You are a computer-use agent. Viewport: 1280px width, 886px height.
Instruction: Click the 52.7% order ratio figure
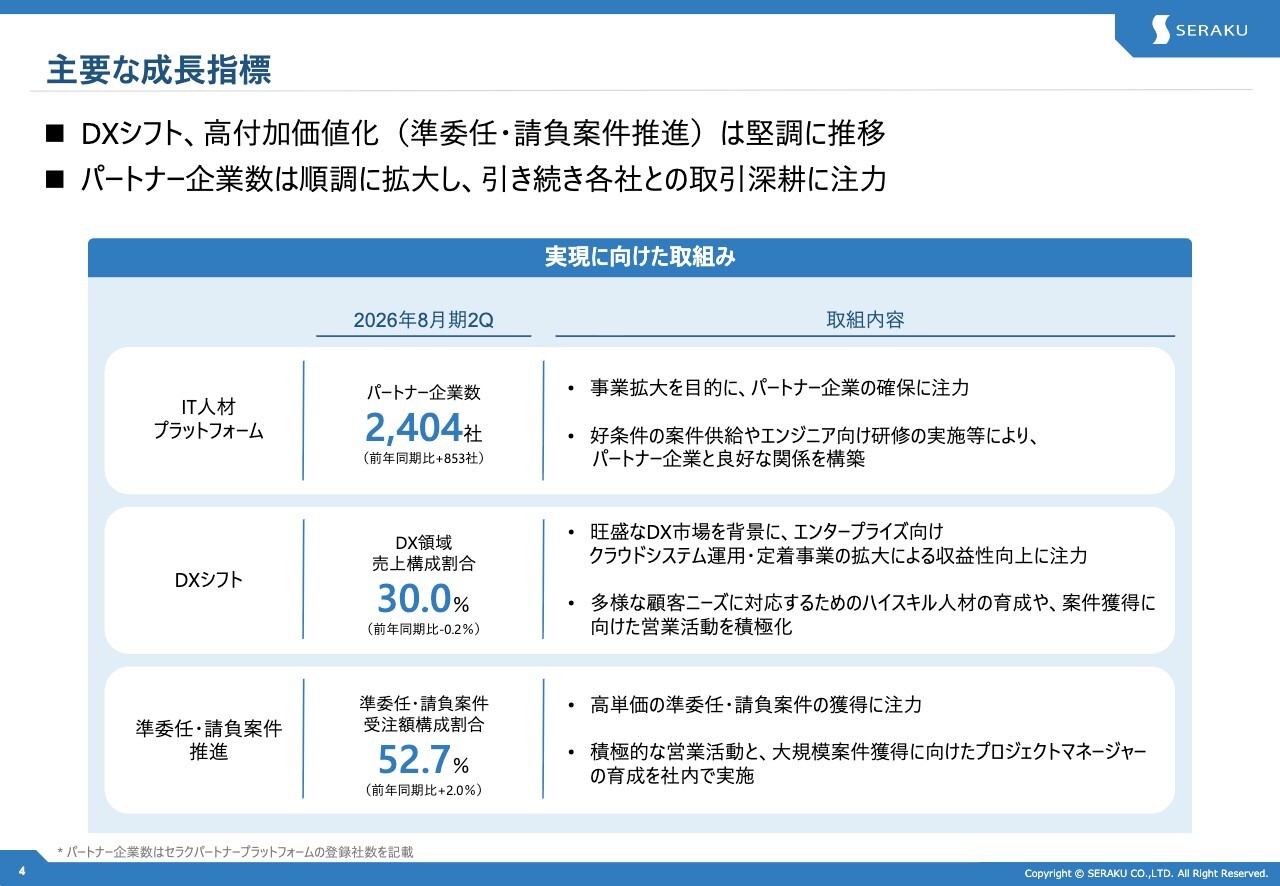[423, 760]
